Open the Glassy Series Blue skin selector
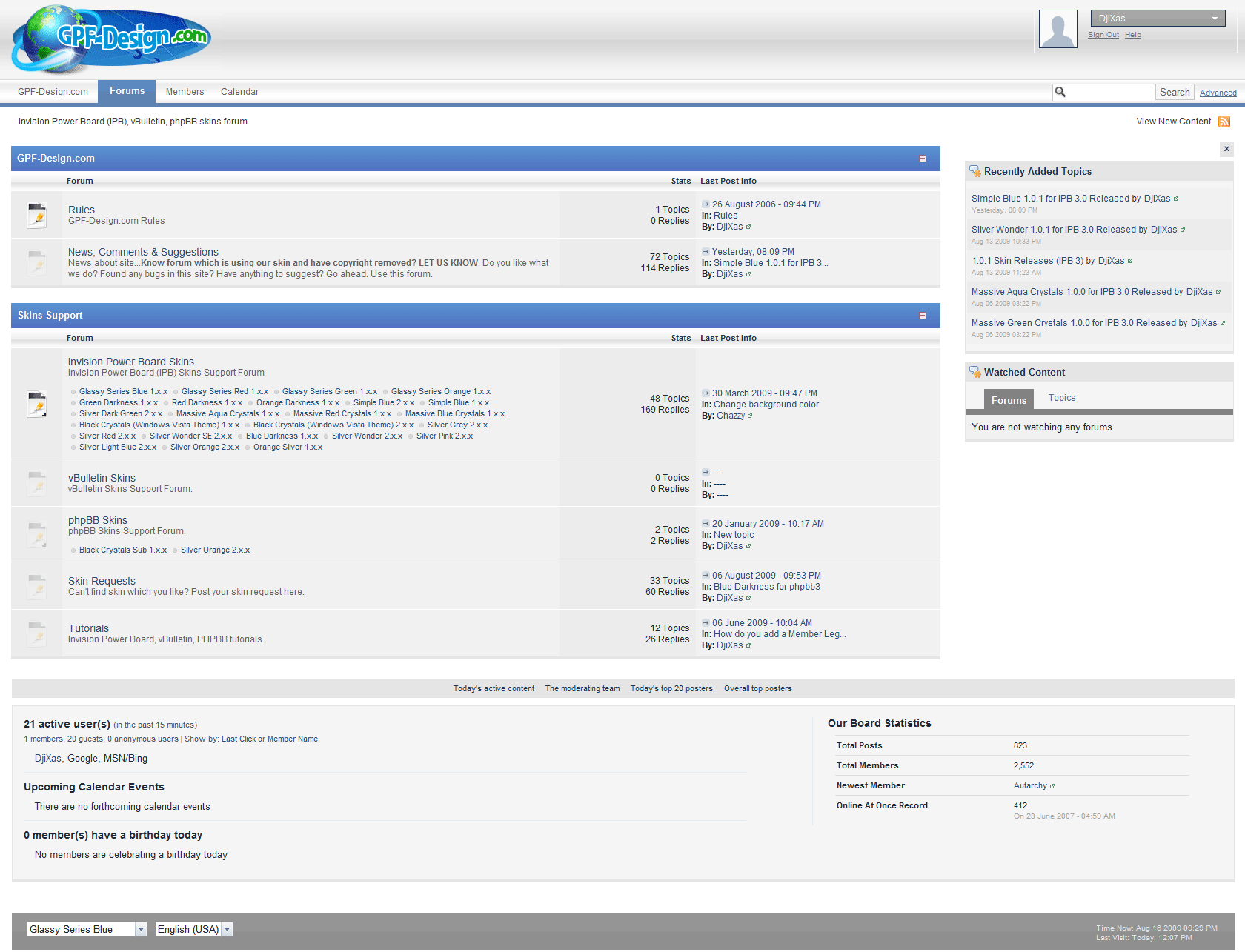Screen dimensions: 1245x952 (87, 929)
